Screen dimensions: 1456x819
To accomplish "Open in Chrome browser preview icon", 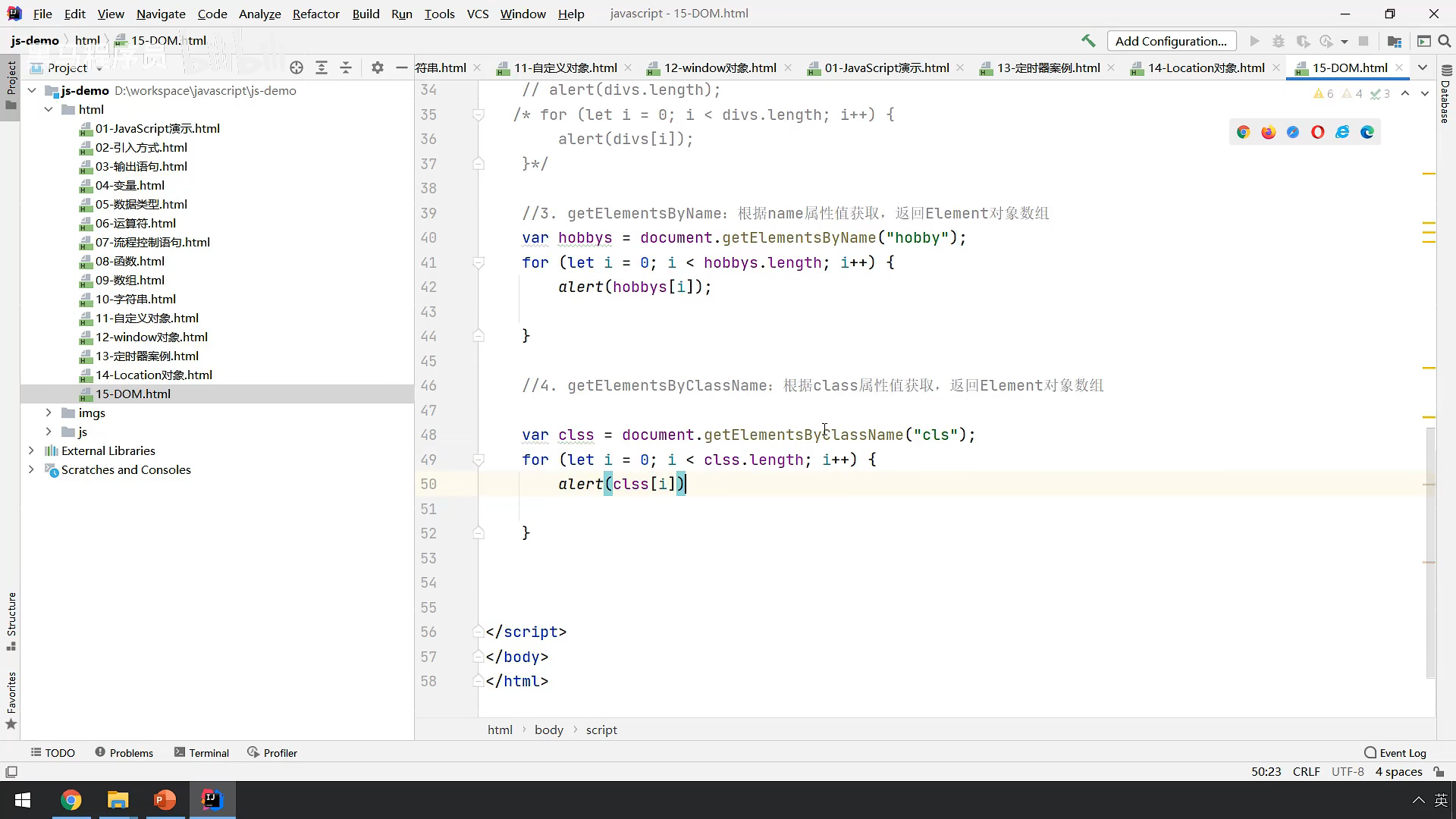I will coord(1243,132).
